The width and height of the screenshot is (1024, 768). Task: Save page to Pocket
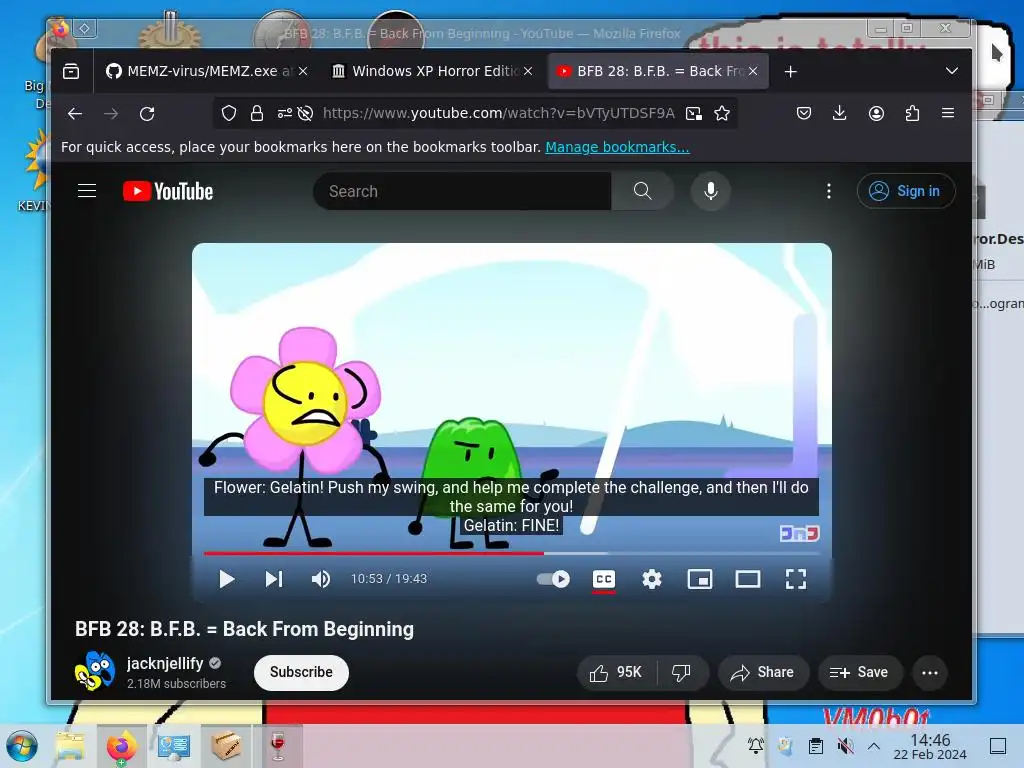[x=804, y=114]
